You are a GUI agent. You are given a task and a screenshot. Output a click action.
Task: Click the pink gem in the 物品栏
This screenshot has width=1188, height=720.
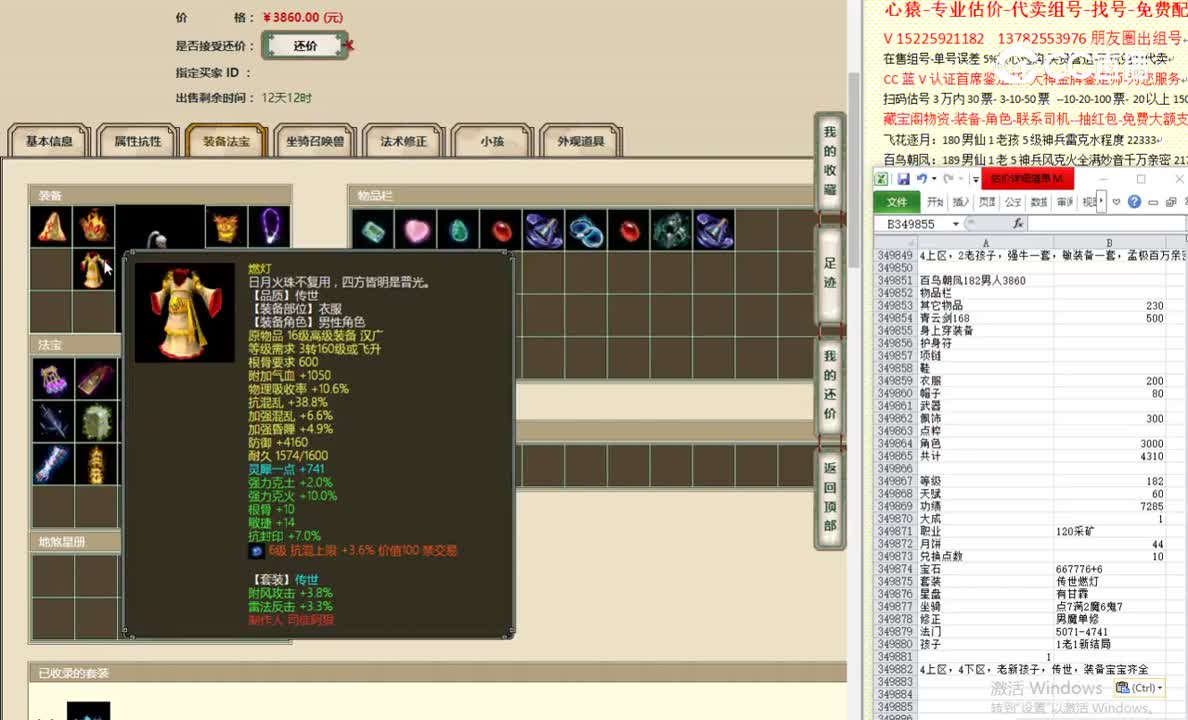[x=417, y=230]
